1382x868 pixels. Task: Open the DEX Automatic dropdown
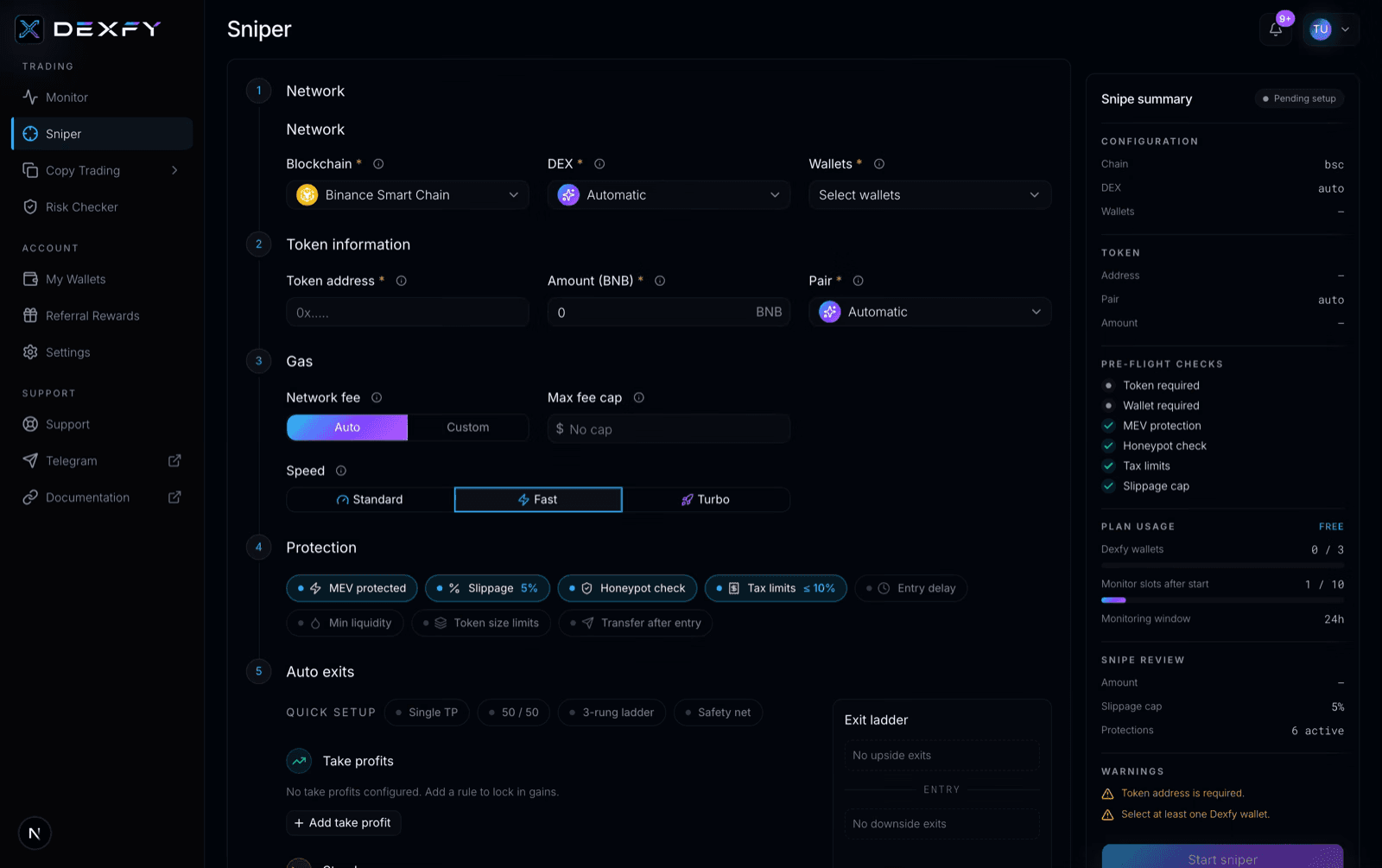[669, 195]
